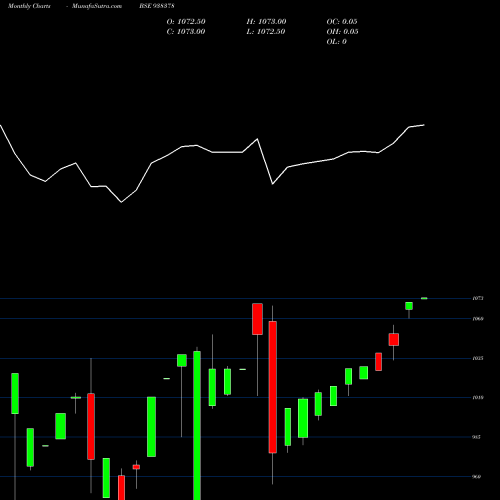Click the 1073 price axis label
The height and width of the screenshot is (500, 500).
(x=478, y=298)
